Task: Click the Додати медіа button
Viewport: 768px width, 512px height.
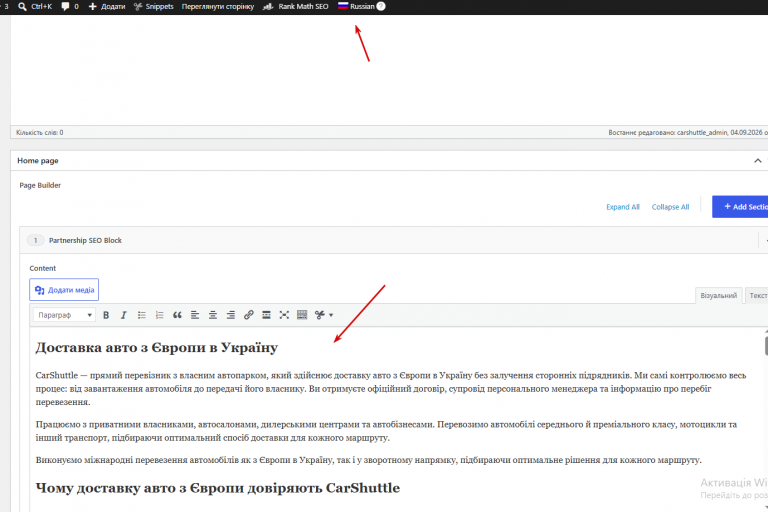Action: (64, 290)
